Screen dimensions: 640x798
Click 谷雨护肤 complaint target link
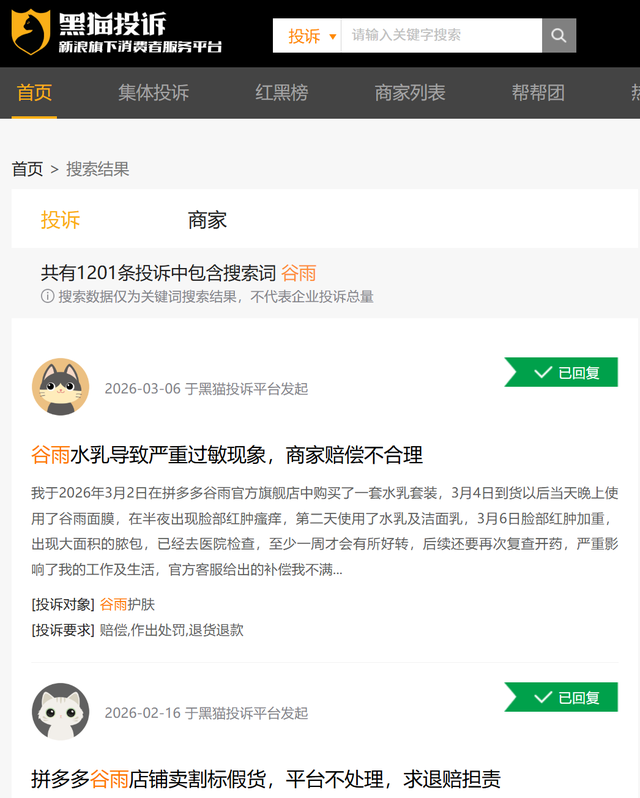(127, 604)
